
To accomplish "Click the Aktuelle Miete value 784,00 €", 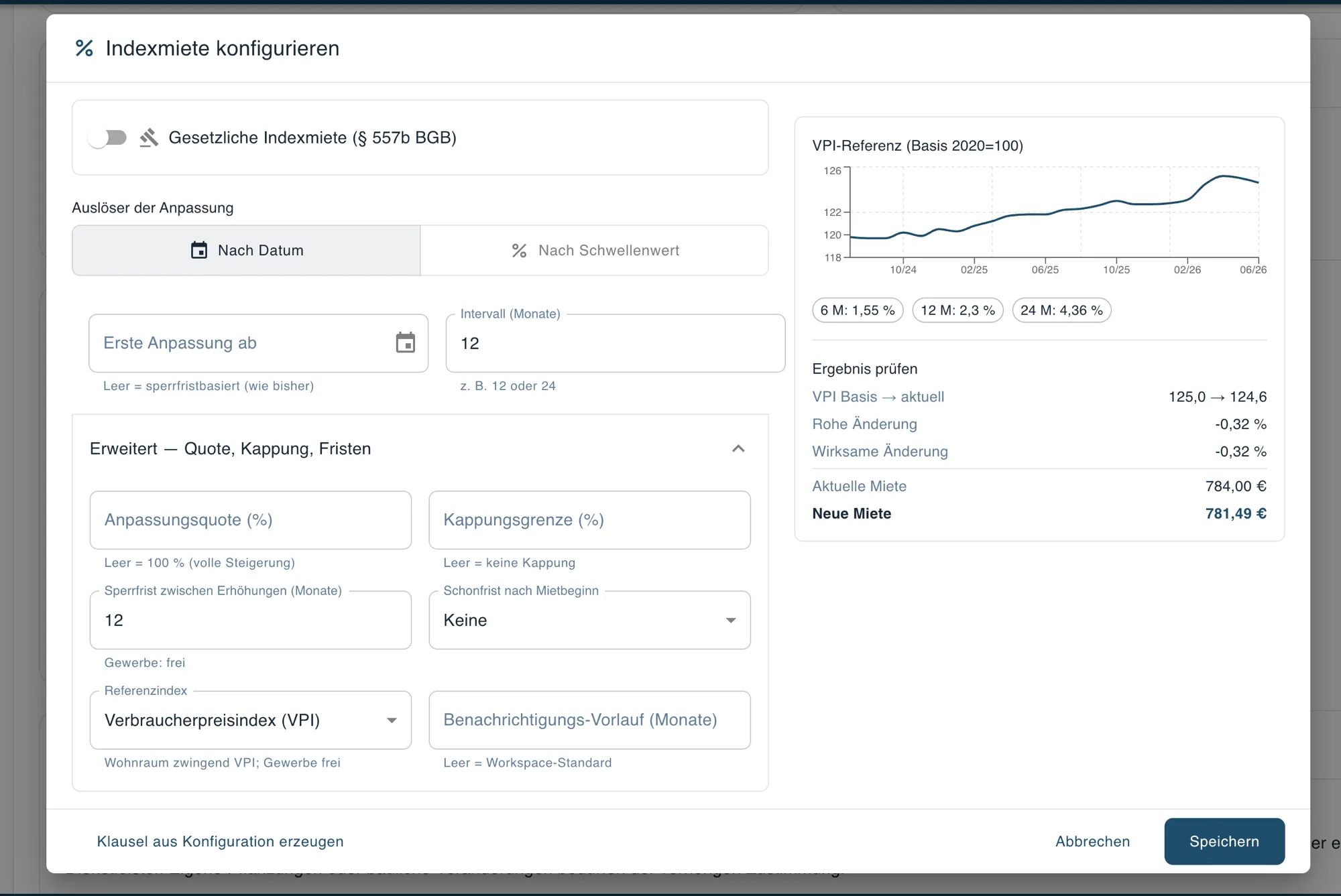I will click(x=1236, y=487).
